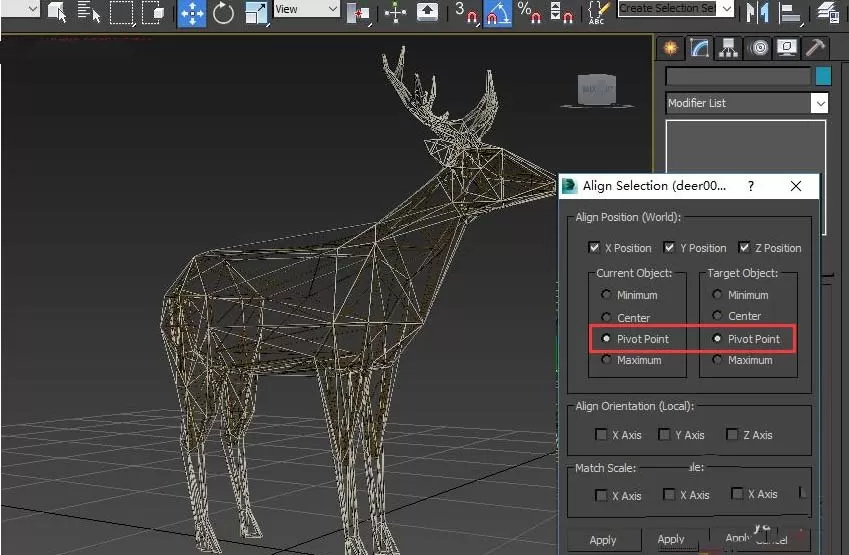Select Current Object Pivot Point radio
Screen dimensions: 849x555
click(606, 338)
